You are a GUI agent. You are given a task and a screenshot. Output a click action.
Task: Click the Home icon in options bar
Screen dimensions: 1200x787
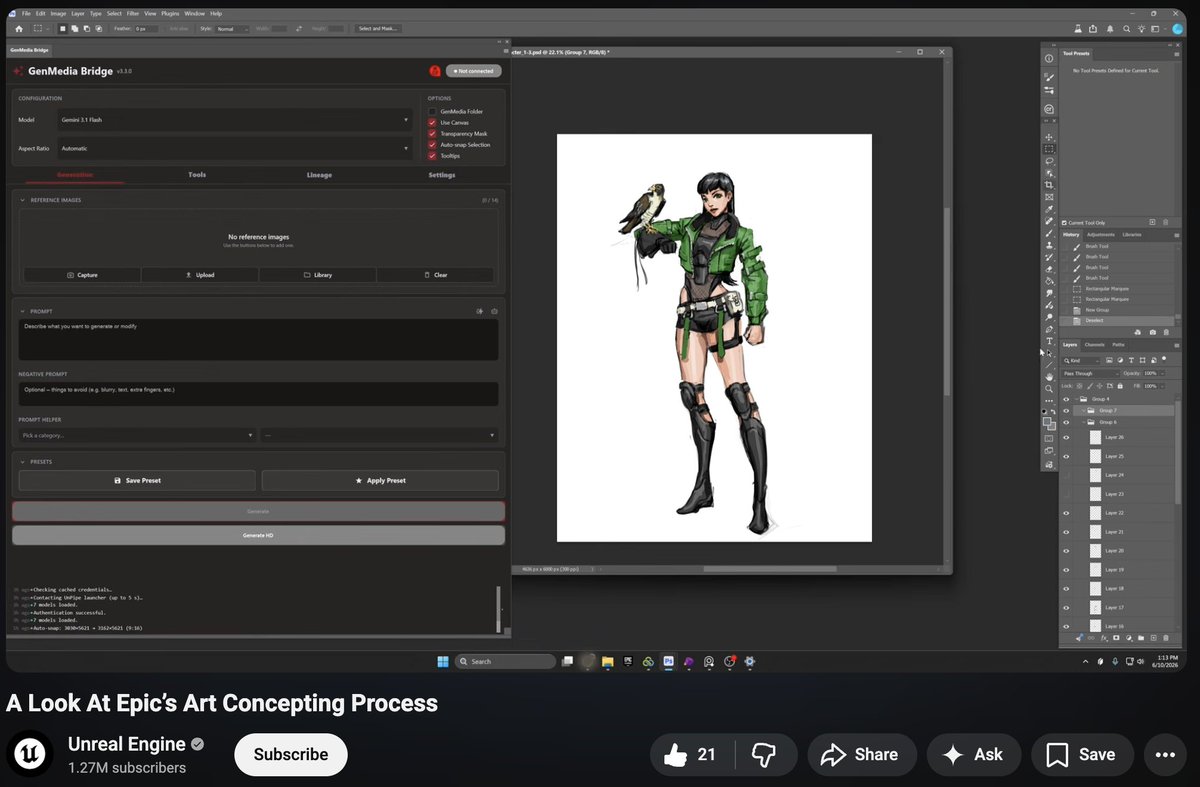coord(18,29)
